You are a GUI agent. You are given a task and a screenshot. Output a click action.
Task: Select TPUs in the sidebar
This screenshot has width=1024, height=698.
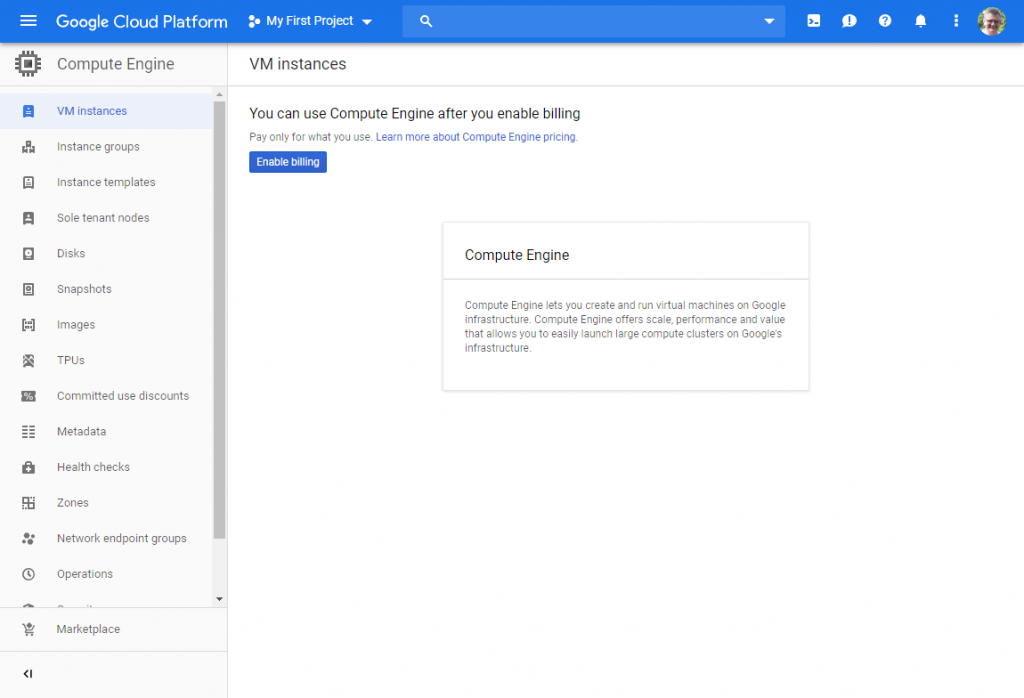coord(106,360)
